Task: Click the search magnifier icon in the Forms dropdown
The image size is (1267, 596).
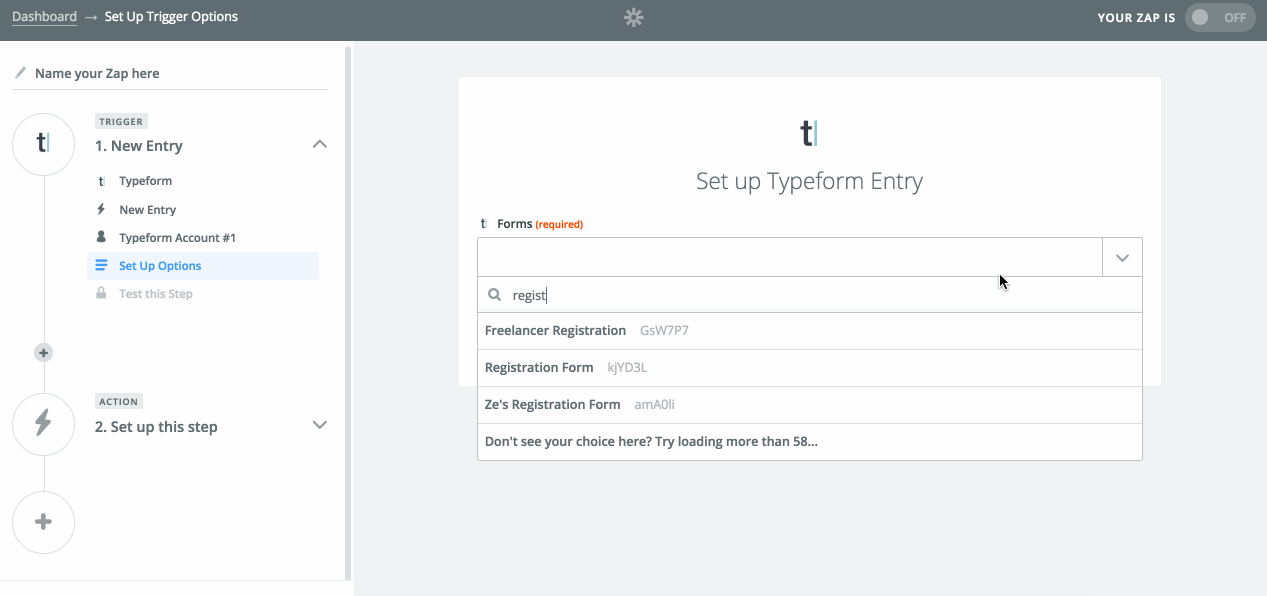Action: pyautogui.click(x=494, y=294)
